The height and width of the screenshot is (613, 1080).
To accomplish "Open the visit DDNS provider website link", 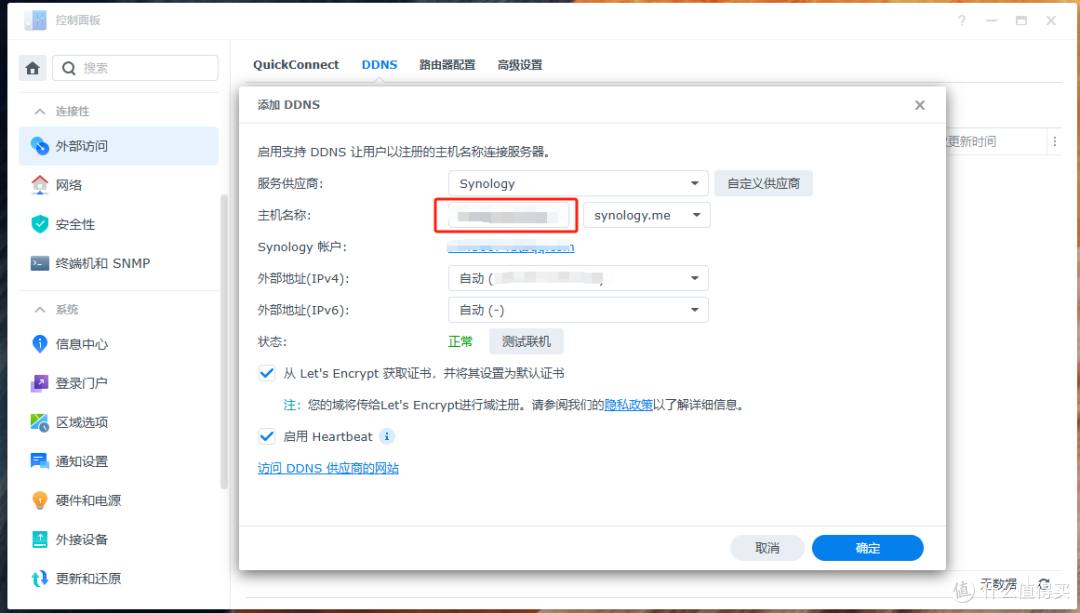I will pyautogui.click(x=328, y=468).
